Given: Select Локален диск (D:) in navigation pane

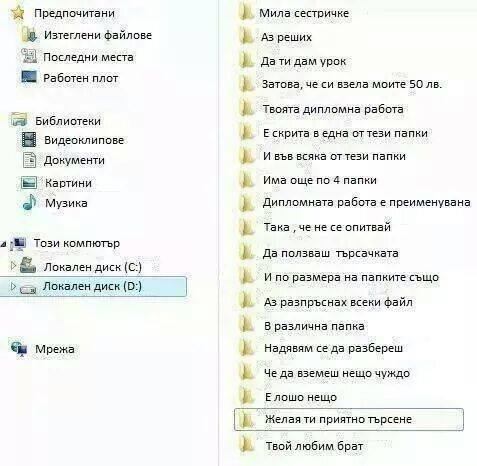Looking at the screenshot, I should point(93,286).
